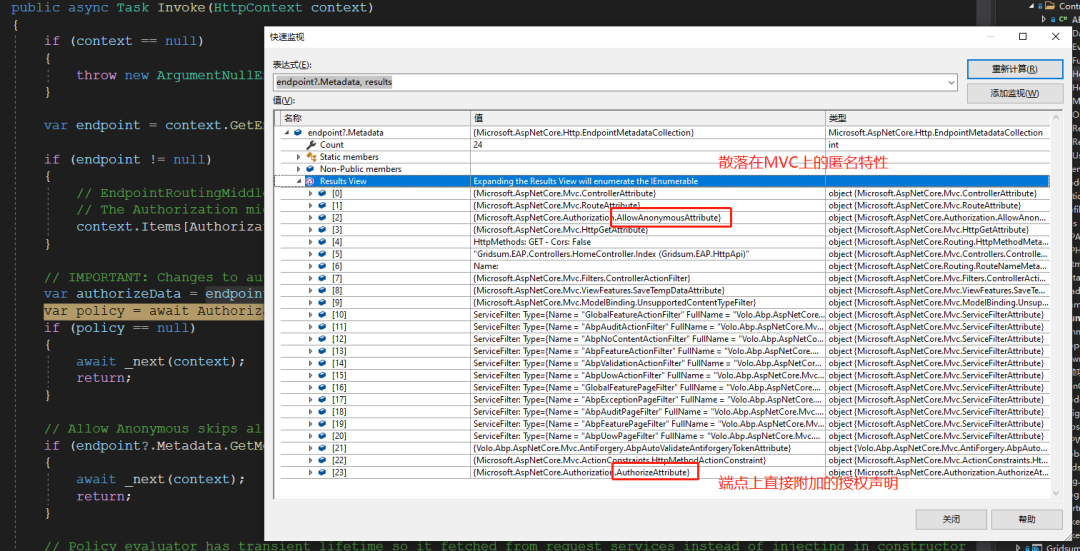1080x551 pixels.
Task: Click the cube icon of row [7]
Action: [322, 278]
